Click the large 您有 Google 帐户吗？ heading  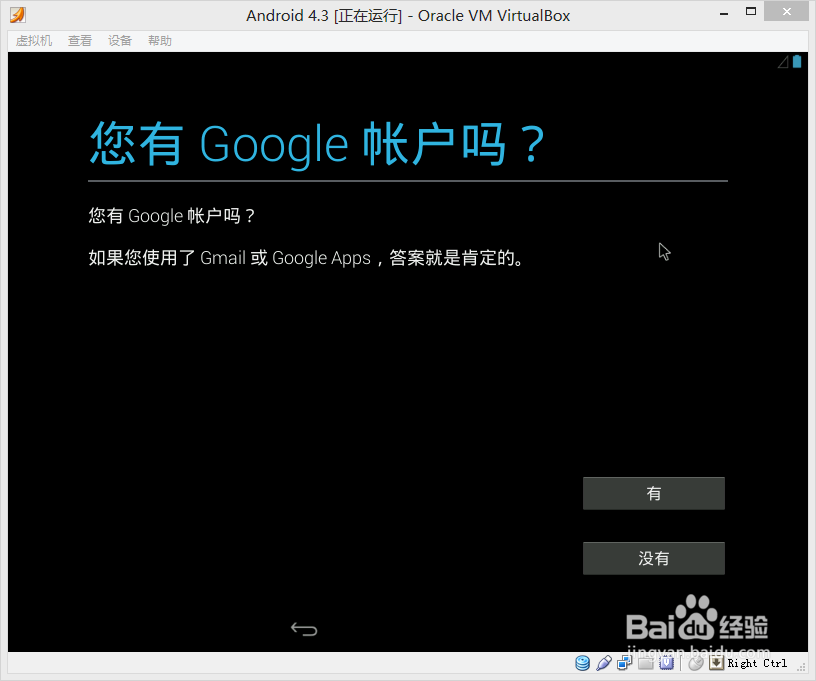pyautogui.click(x=317, y=144)
